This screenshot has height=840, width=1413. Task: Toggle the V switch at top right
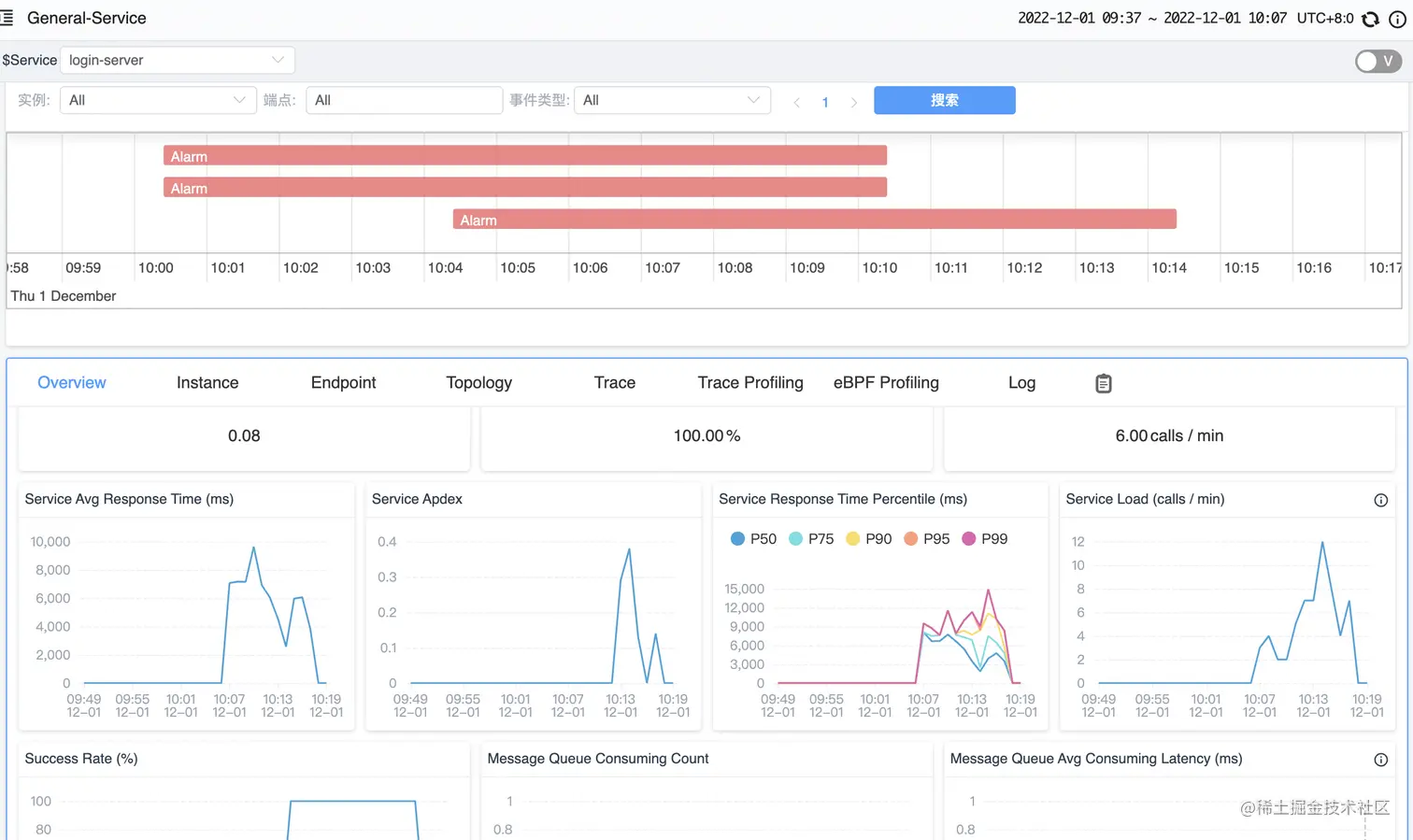pos(1378,61)
